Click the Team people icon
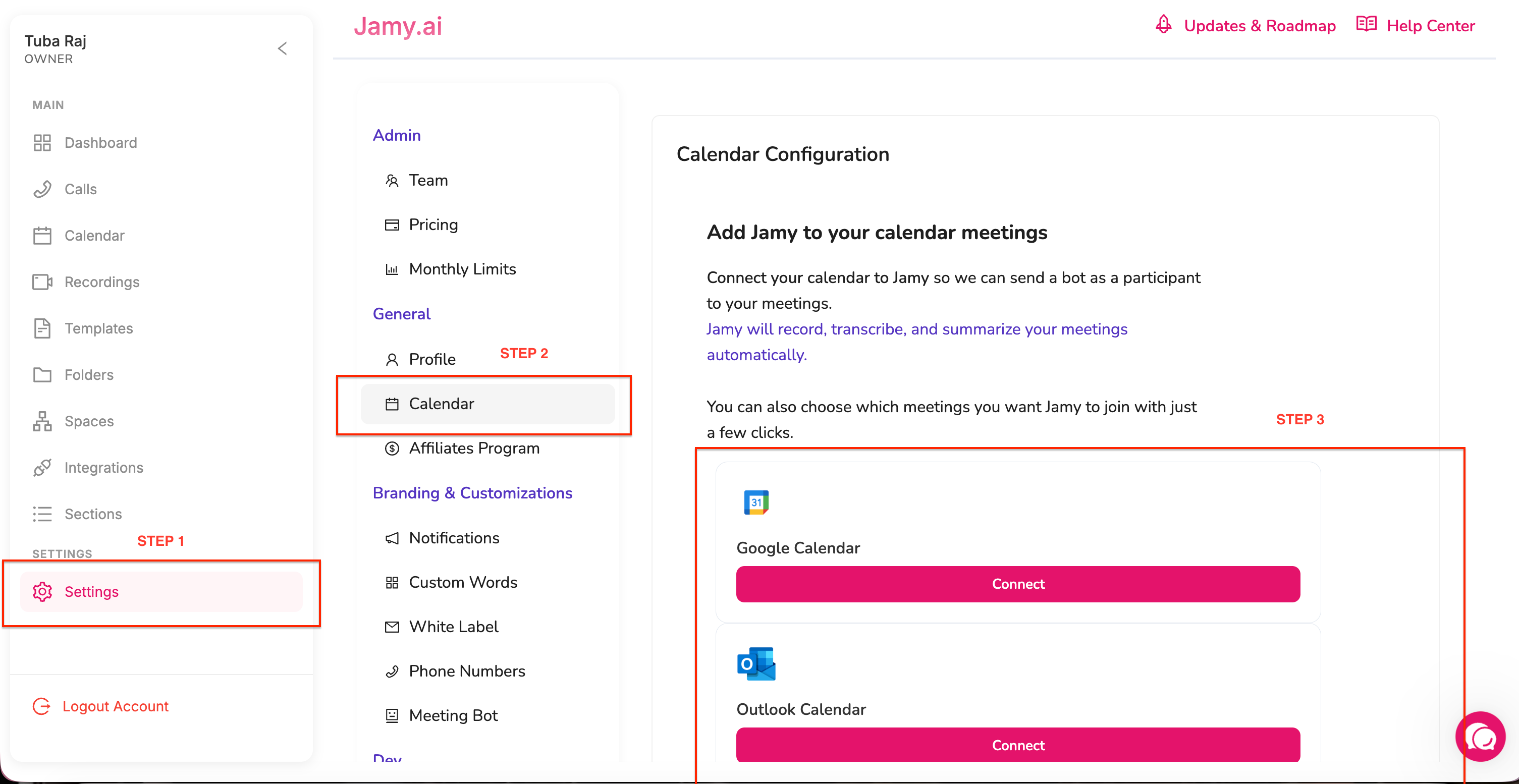The height and width of the screenshot is (784, 1519). pos(392,181)
